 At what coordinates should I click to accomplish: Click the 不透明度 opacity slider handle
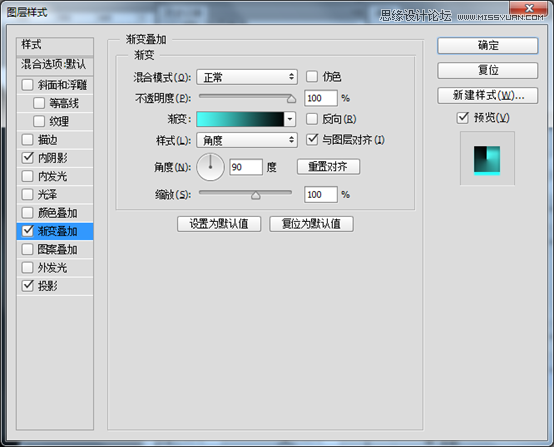291,99
